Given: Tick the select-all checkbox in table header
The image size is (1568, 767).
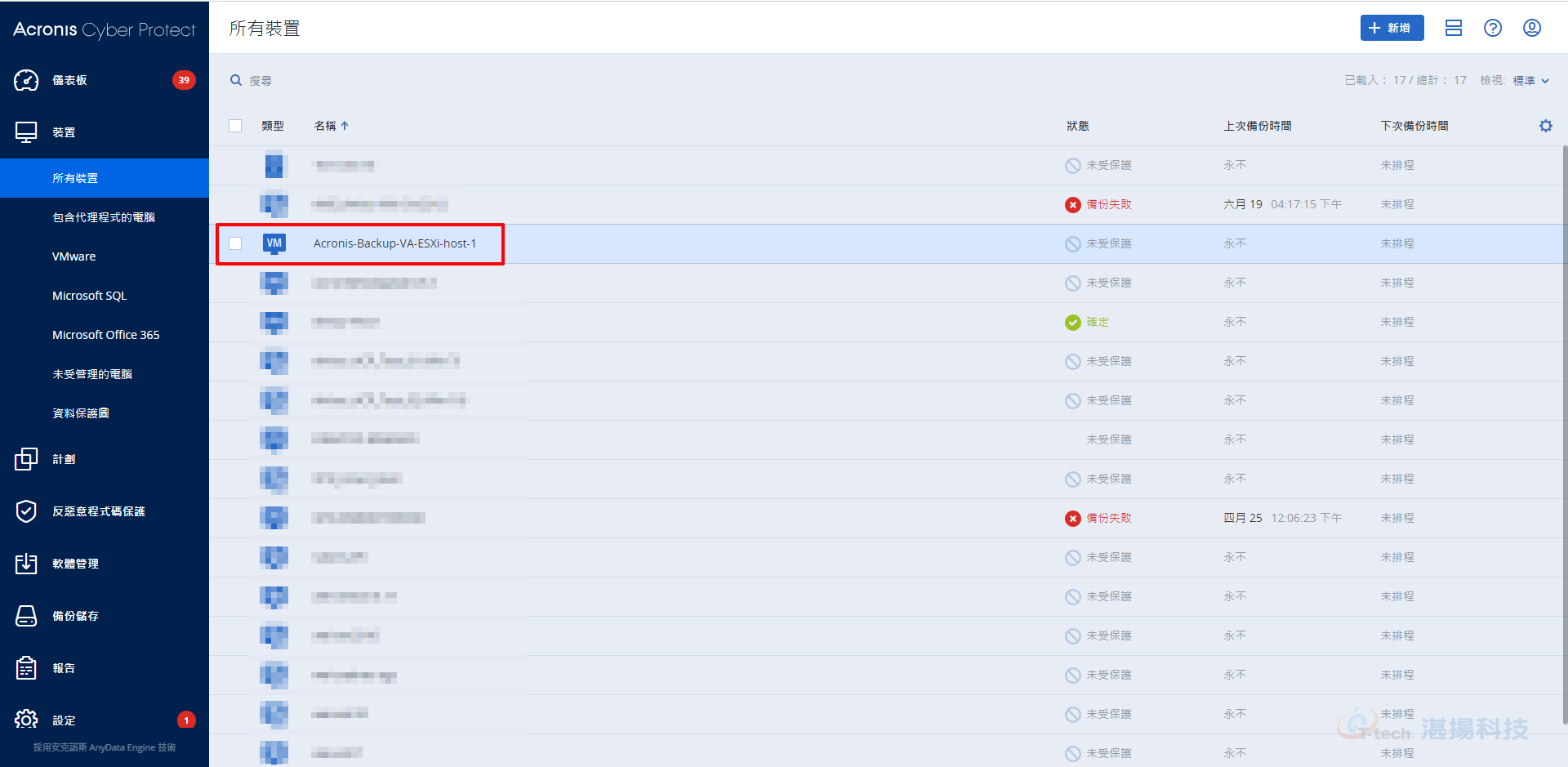Looking at the screenshot, I should 235,126.
